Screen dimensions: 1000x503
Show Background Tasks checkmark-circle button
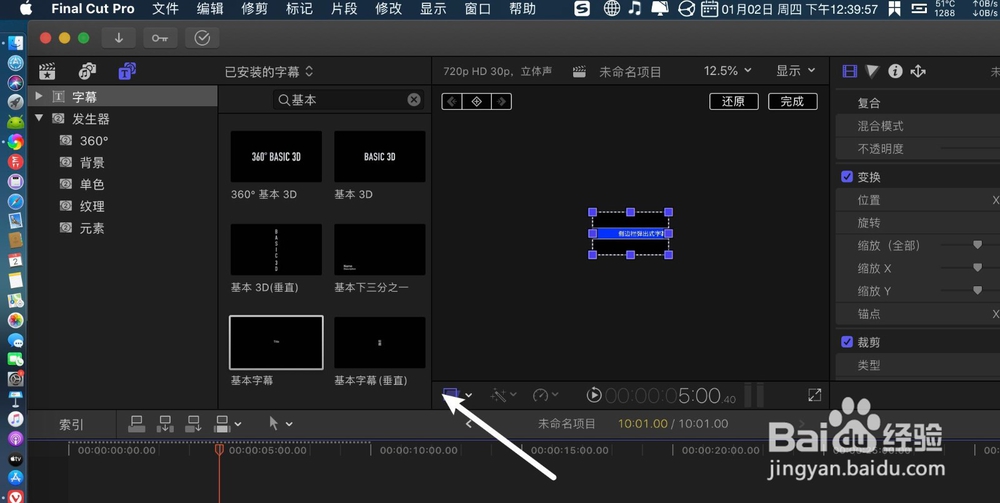tap(202, 38)
